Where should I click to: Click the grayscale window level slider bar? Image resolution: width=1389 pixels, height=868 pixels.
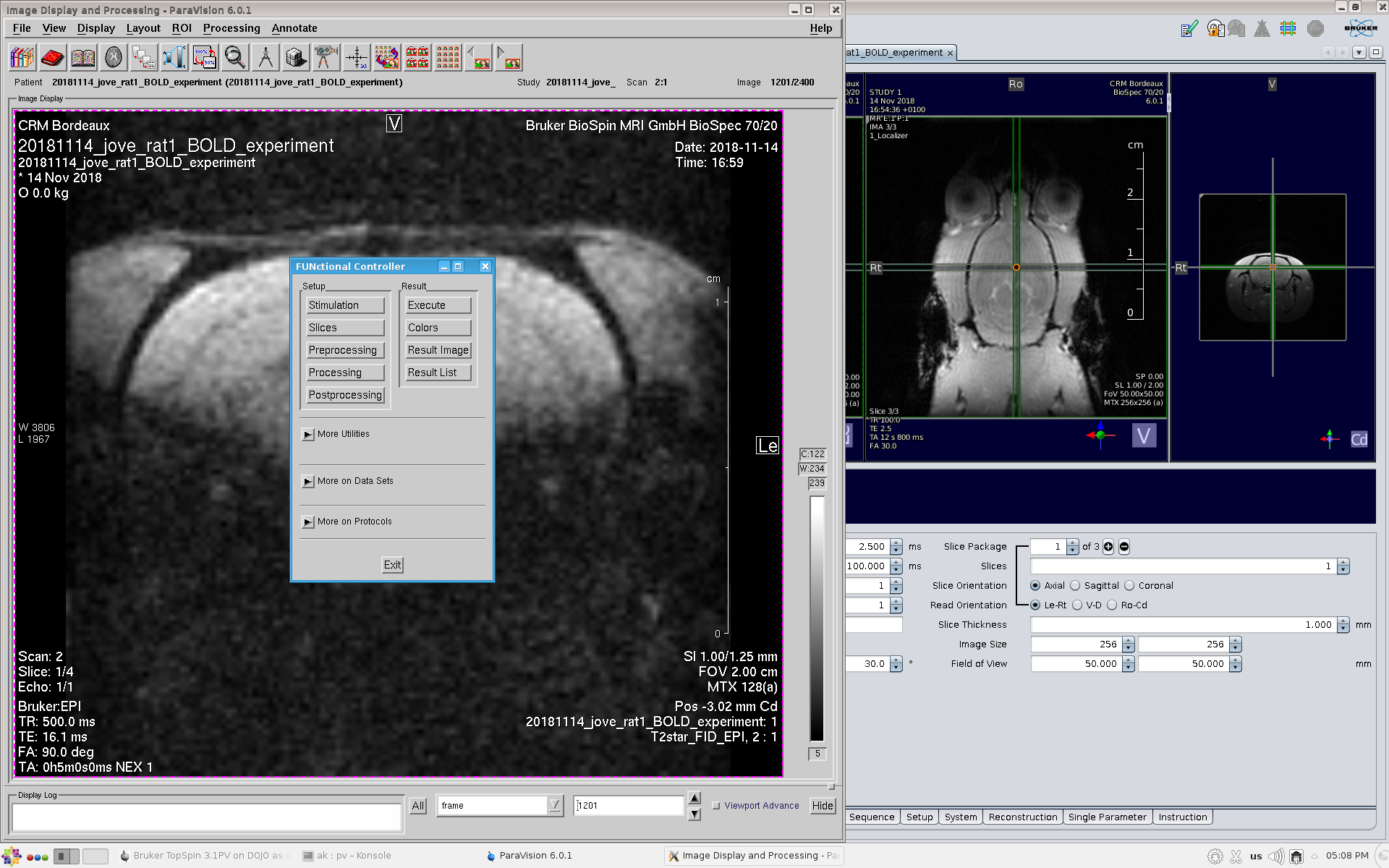tap(817, 618)
